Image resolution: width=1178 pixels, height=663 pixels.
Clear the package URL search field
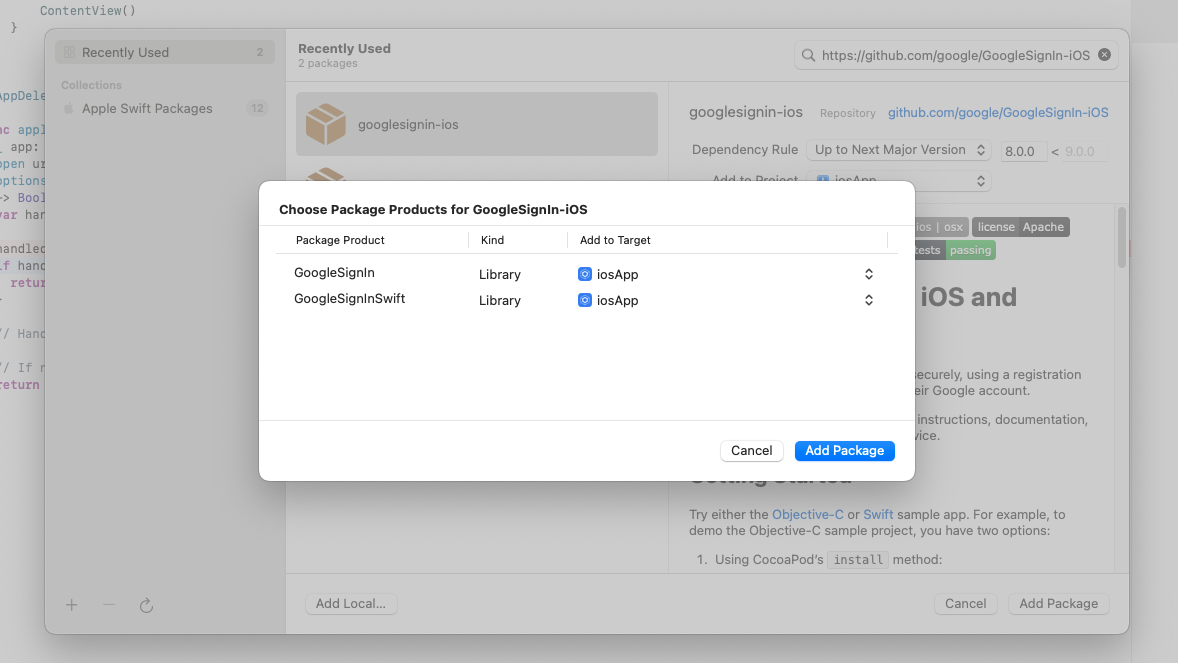coord(1104,54)
